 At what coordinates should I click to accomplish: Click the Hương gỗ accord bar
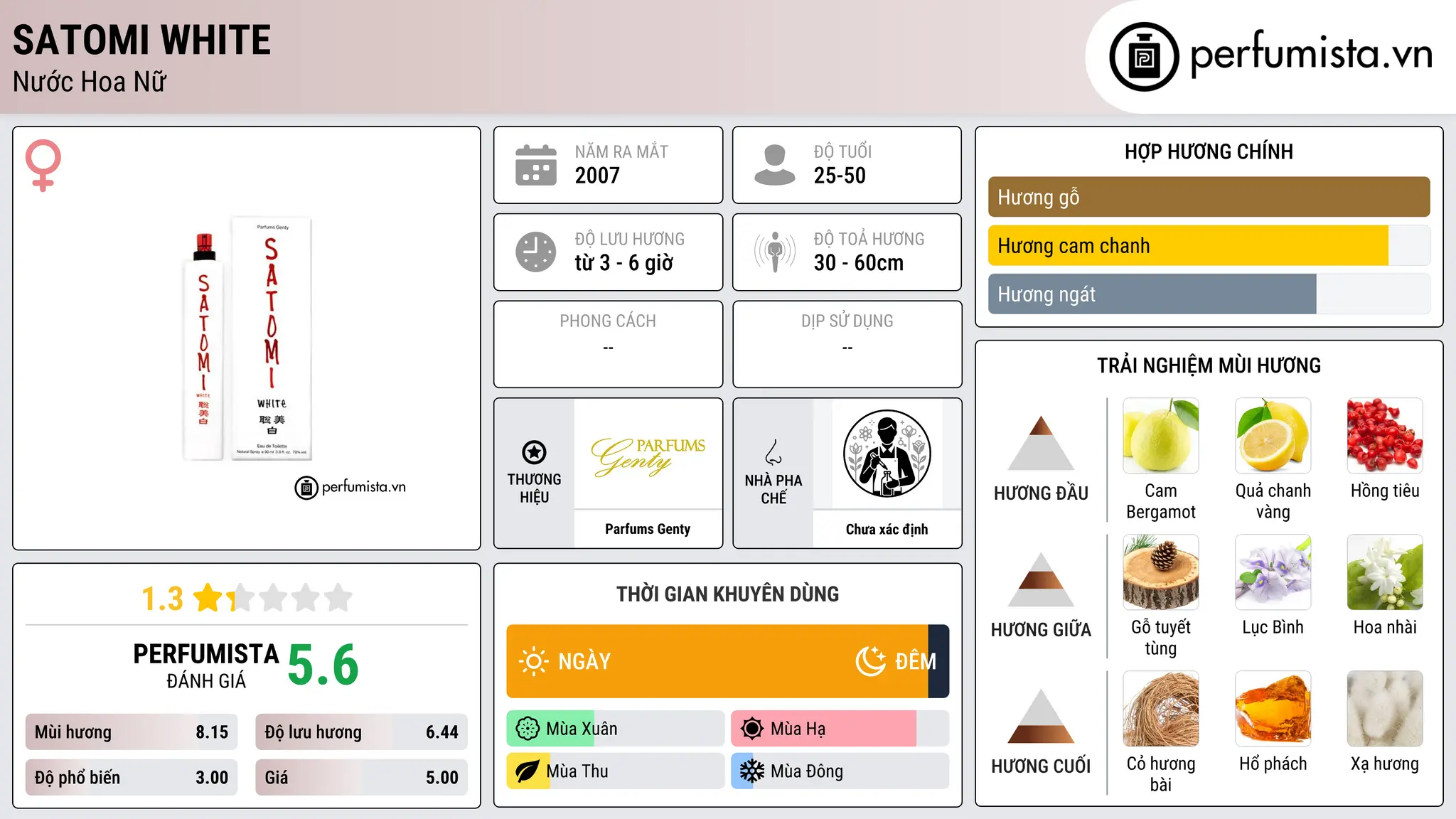pyautogui.click(x=1209, y=197)
